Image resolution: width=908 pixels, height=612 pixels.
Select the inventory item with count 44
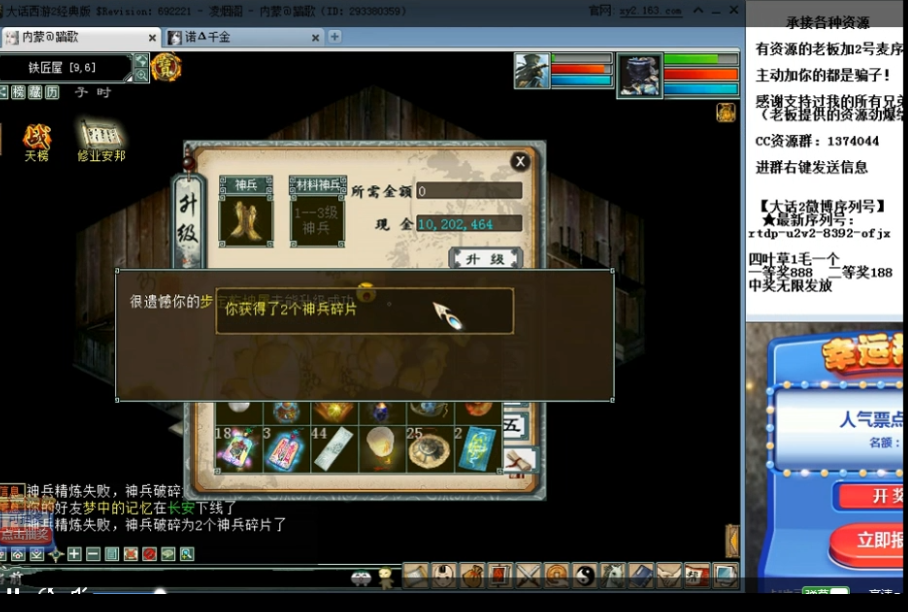click(333, 448)
